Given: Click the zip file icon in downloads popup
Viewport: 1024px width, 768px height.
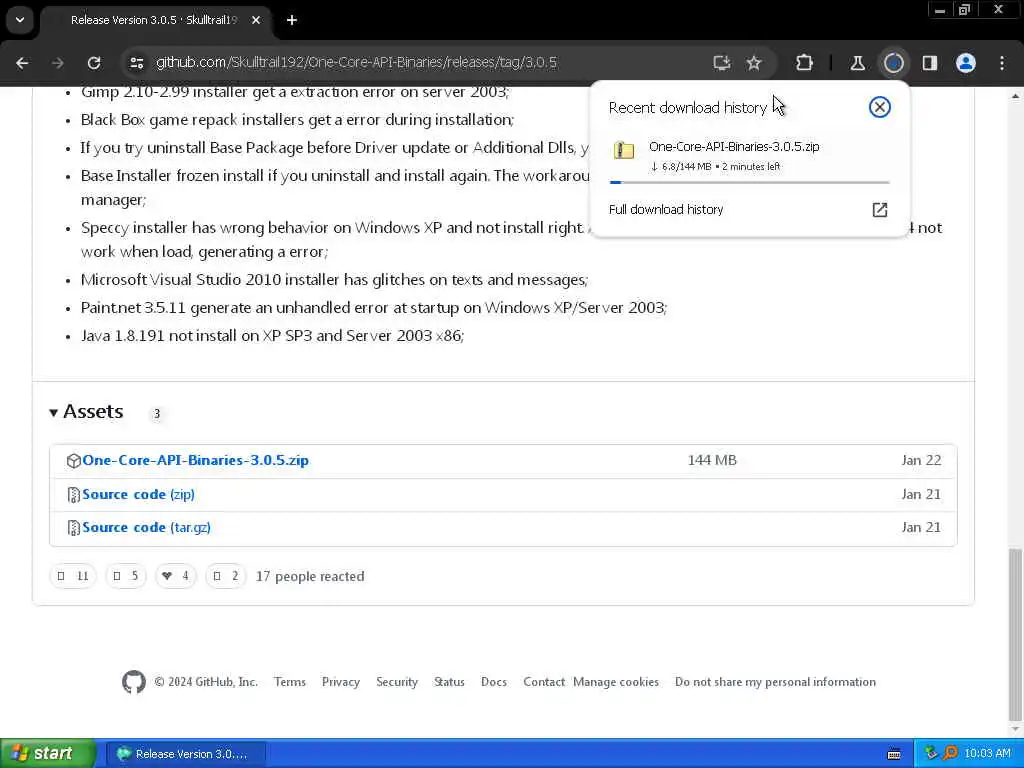Looking at the screenshot, I should pos(624,150).
